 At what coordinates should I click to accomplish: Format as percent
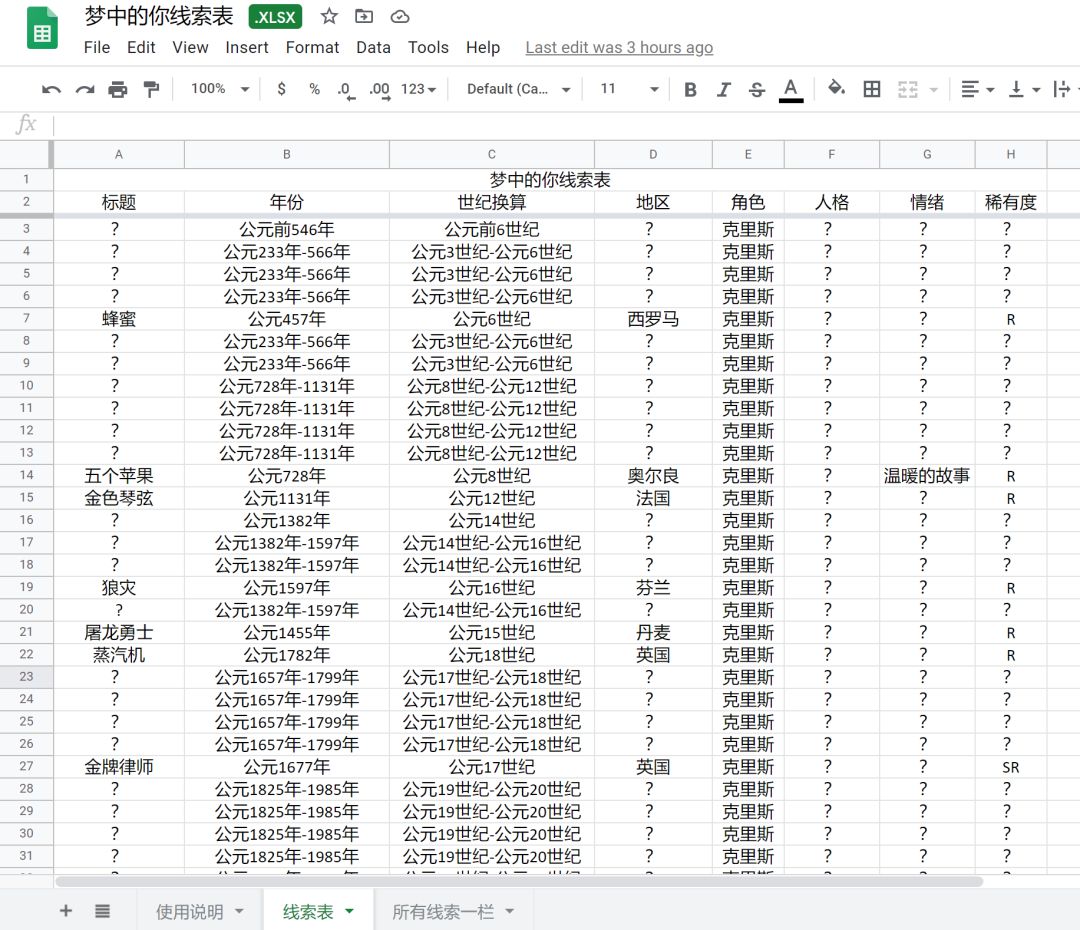314,89
